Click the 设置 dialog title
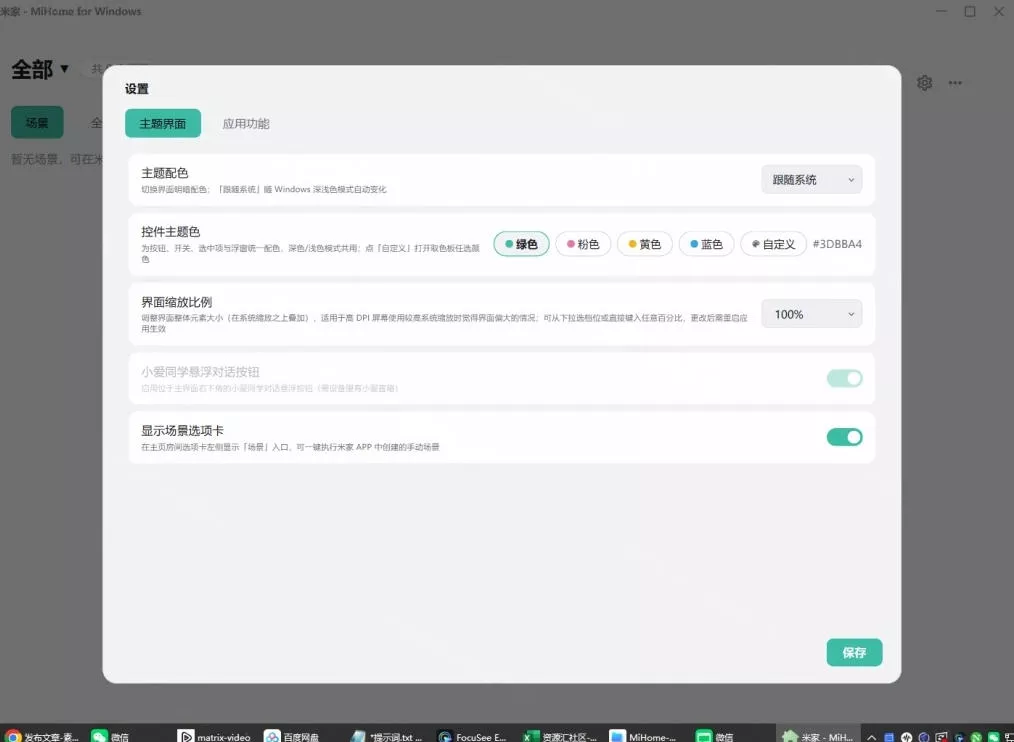Viewport: 1014px width, 742px height. pyautogui.click(x=136, y=89)
